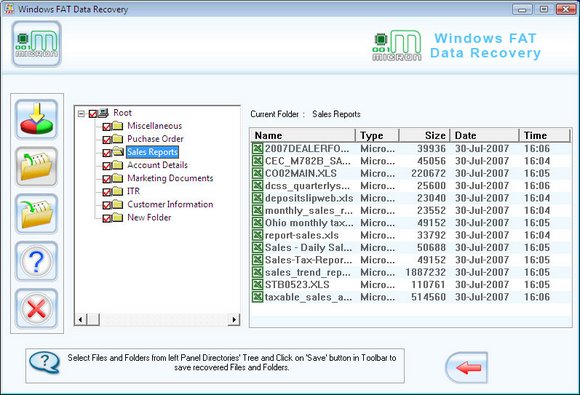
Task: Click the open folder toolbar icon
Action: coord(36,166)
